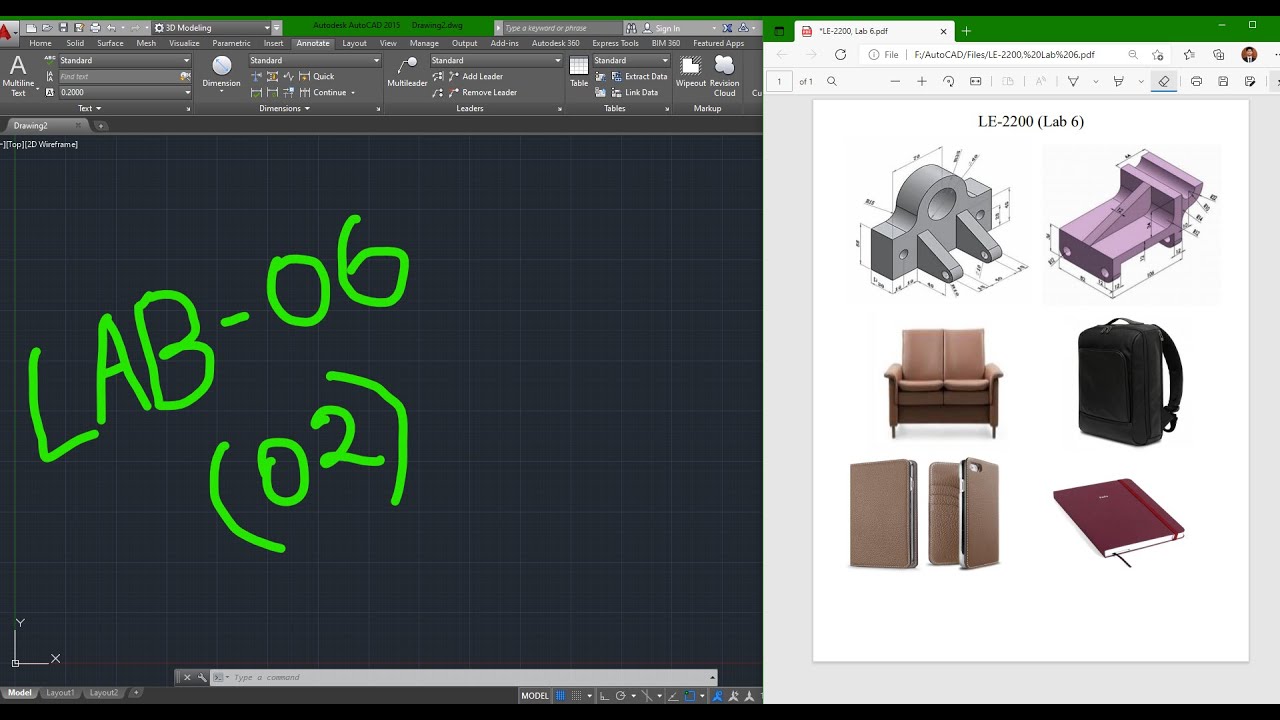Click the Plot (print) quick access icon
The width and height of the screenshot is (1280, 720).
pyautogui.click(x=95, y=28)
